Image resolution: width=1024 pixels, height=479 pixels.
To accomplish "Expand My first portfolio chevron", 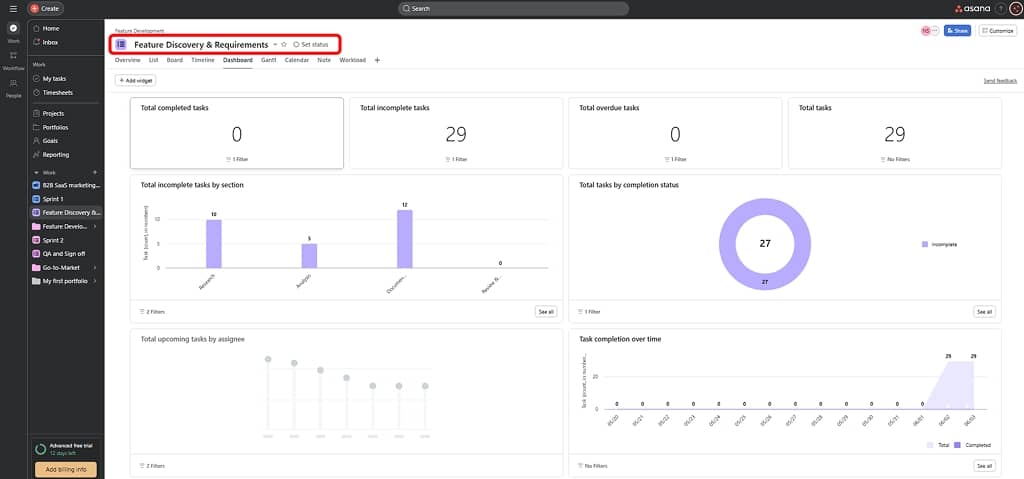I will [x=95, y=281].
